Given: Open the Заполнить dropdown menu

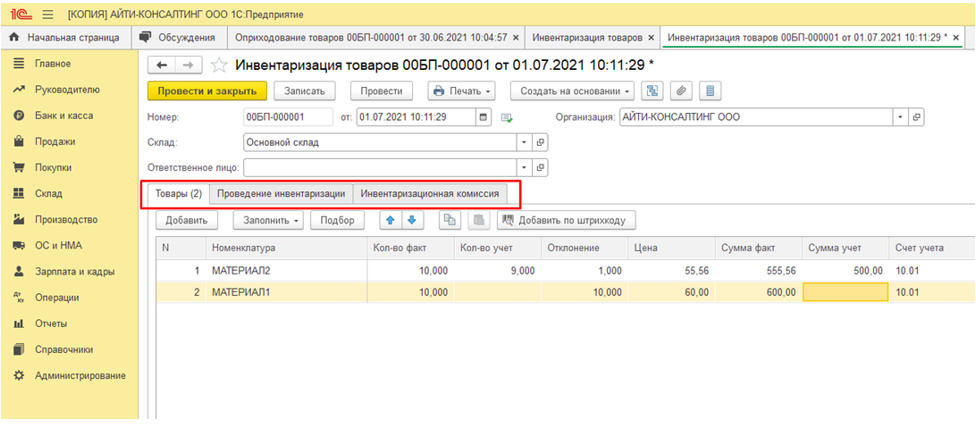Looking at the screenshot, I should coord(271,220).
